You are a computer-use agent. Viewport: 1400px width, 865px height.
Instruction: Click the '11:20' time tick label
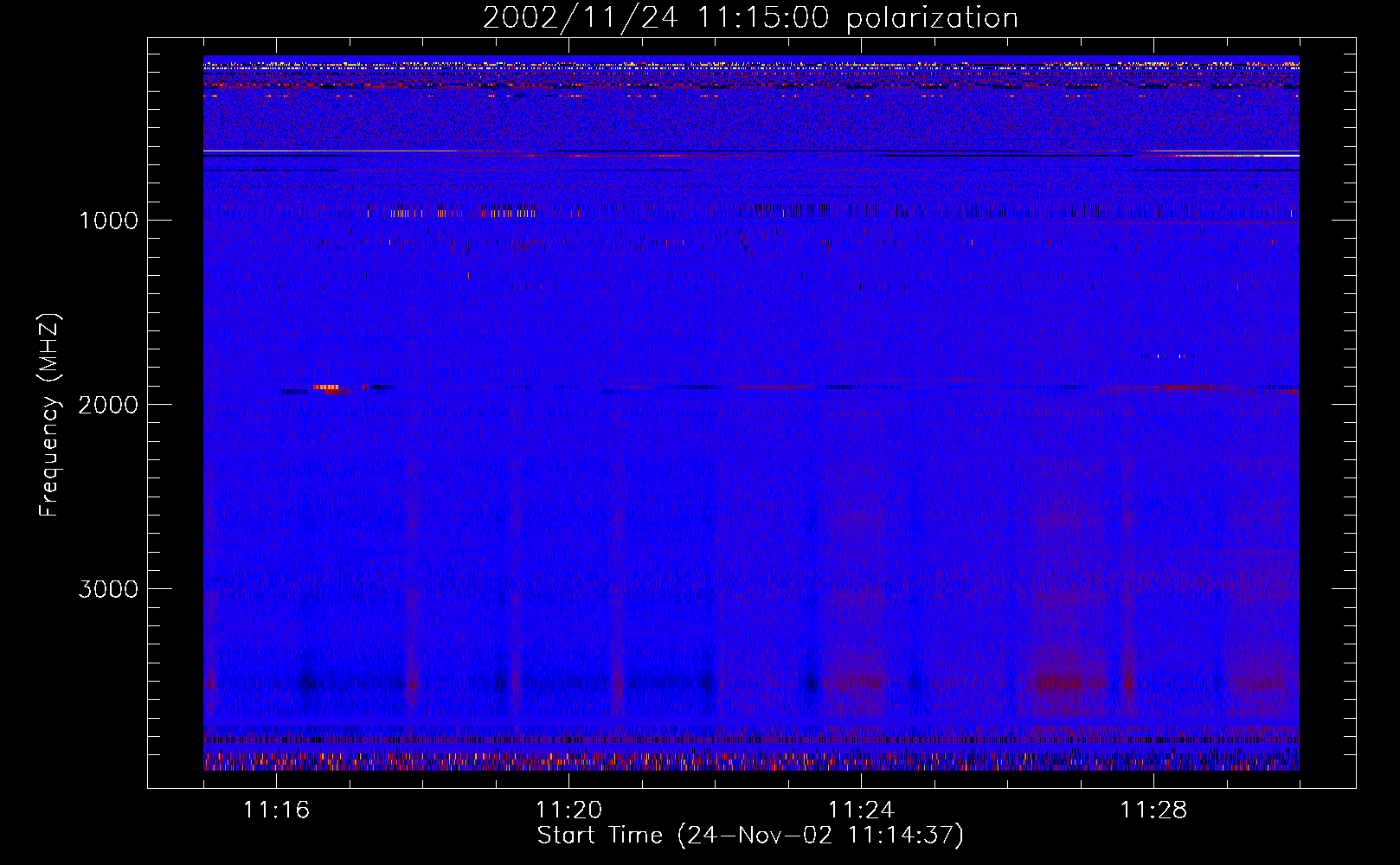pos(568,811)
